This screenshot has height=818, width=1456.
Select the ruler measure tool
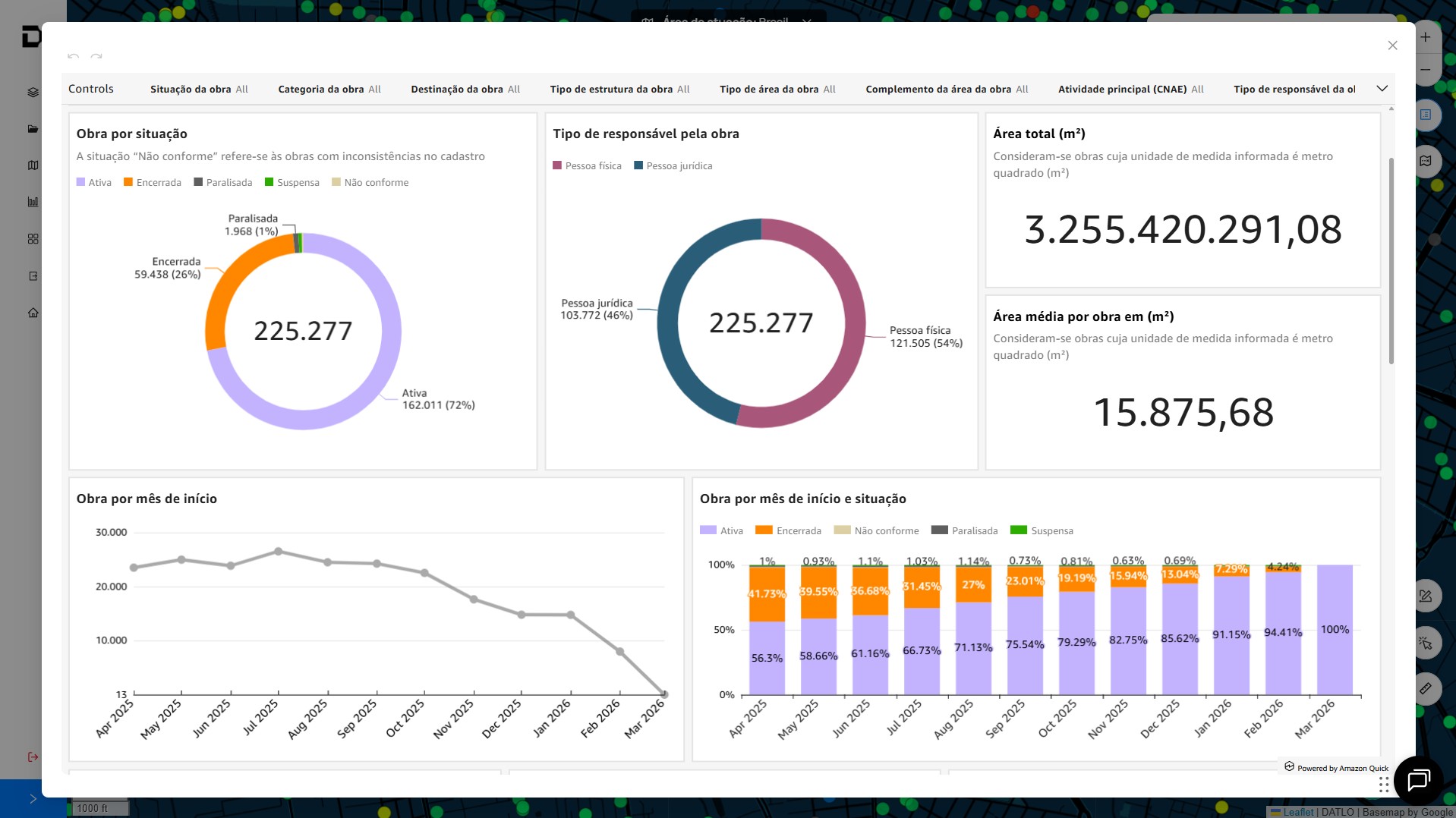1426,688
